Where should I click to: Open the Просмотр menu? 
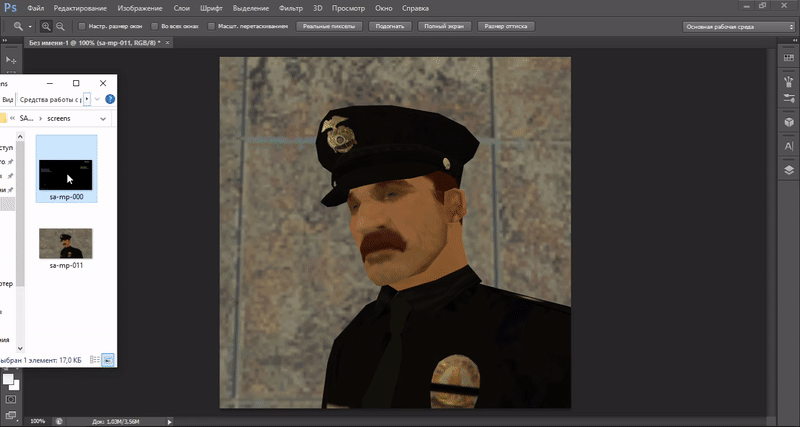point(348,8)
